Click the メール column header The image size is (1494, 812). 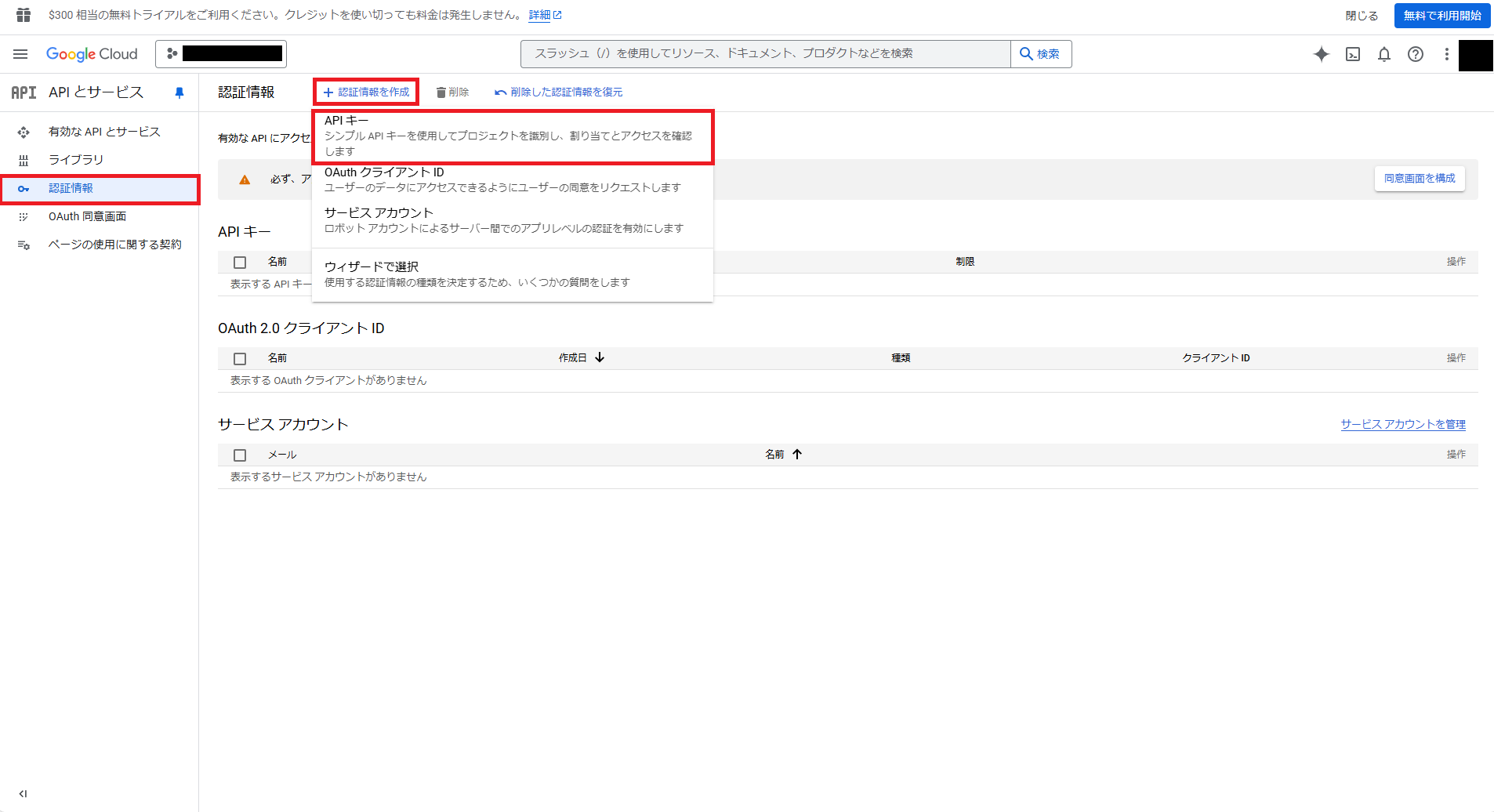pos(282,455)
